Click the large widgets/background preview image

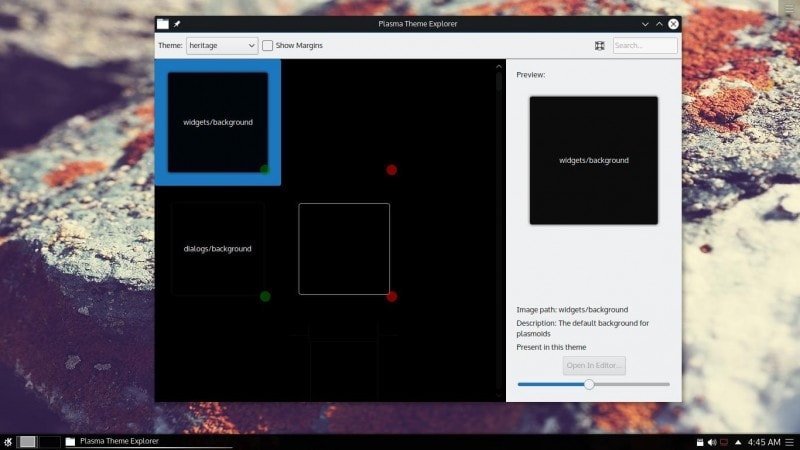[594, 160]
